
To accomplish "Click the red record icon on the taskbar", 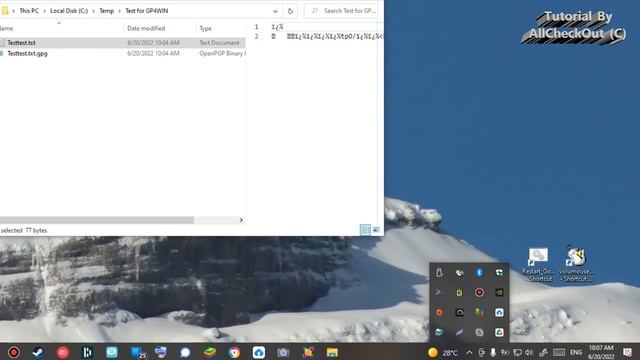I will click(x=13, y=352).
